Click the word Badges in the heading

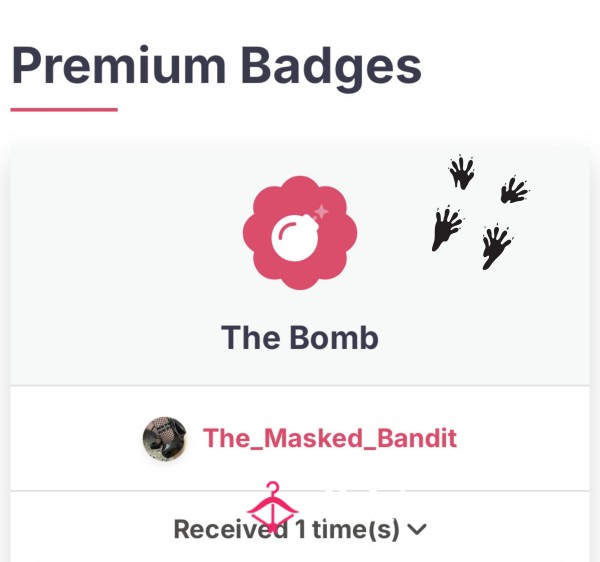point(331,65)
